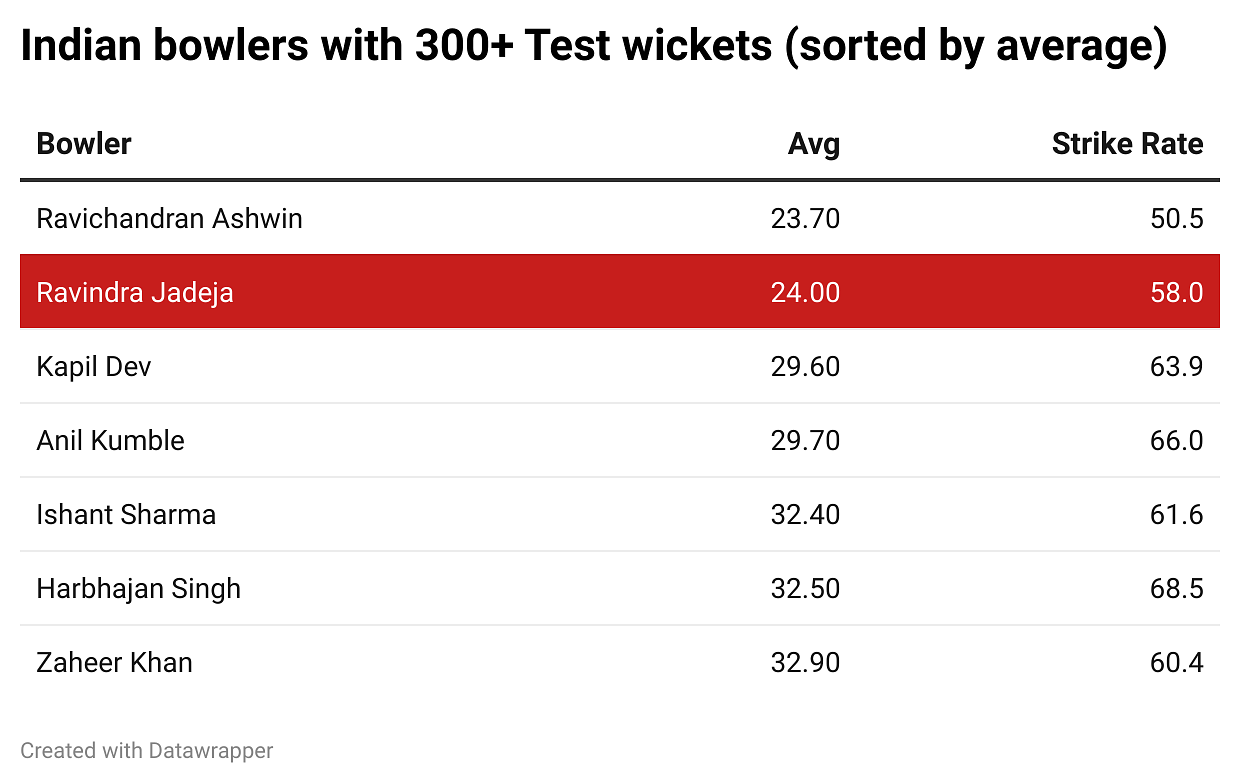Viewport: 1240px width, 784px height.
Task: Click Anil Kumble's 29.70 average
Action: click(x=805, y=440)
